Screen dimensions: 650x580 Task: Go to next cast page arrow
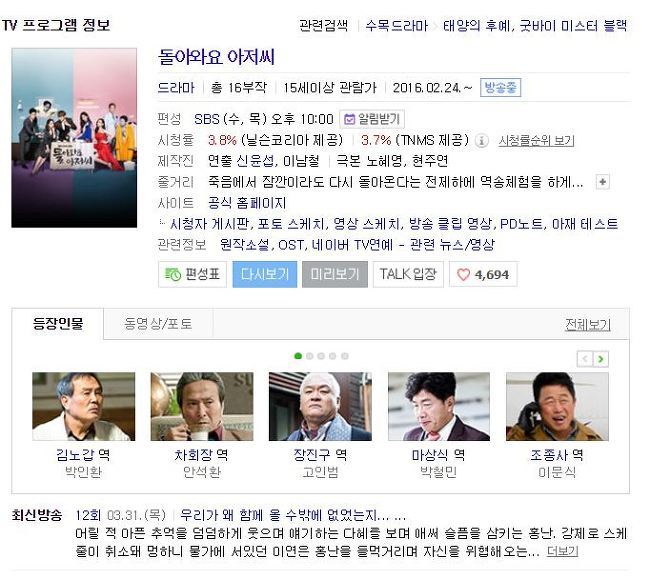[x=601, y=359]
